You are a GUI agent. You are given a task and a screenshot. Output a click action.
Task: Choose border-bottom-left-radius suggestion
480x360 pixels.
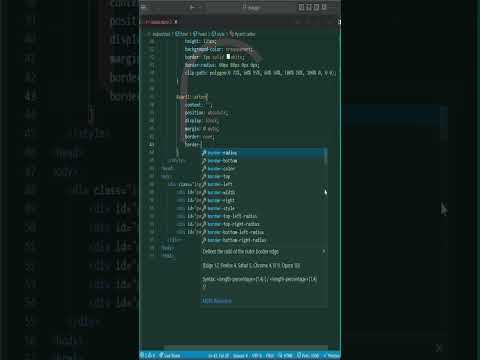(x=263, y=232)
